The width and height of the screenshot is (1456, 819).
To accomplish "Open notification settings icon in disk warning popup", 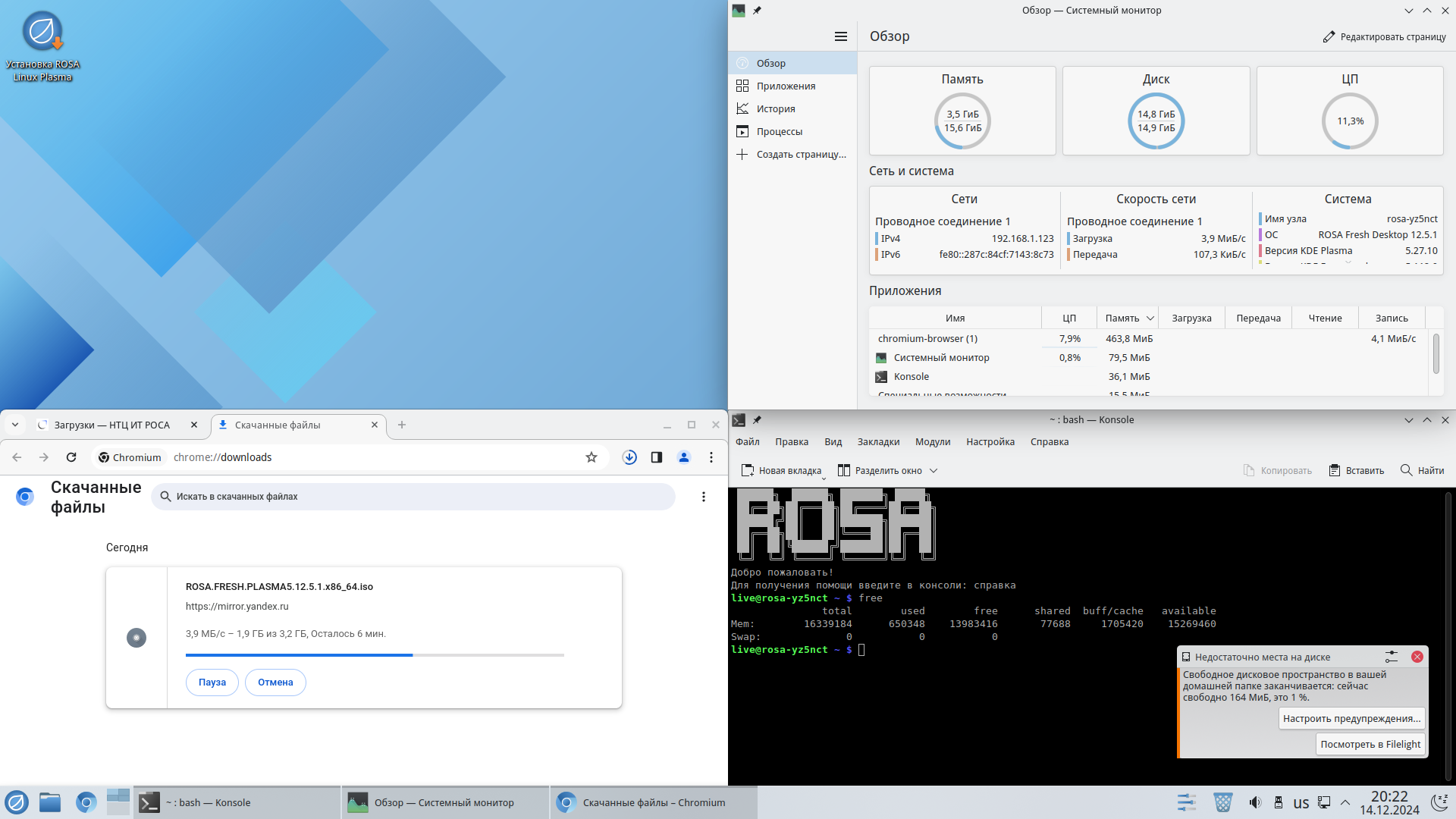I will [x=1391, y=657].
